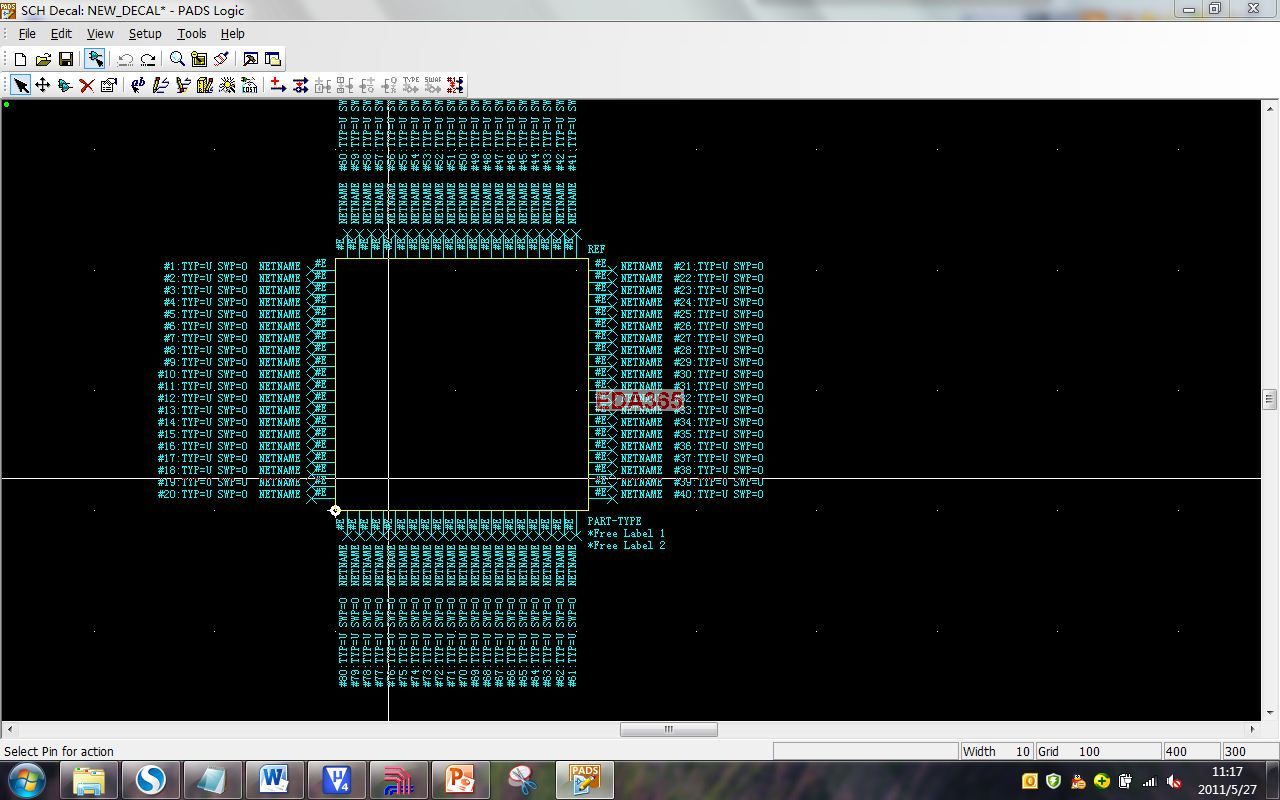
Task: Switch to PowerPoint on the taskbar
Action: tap(459, 780)
